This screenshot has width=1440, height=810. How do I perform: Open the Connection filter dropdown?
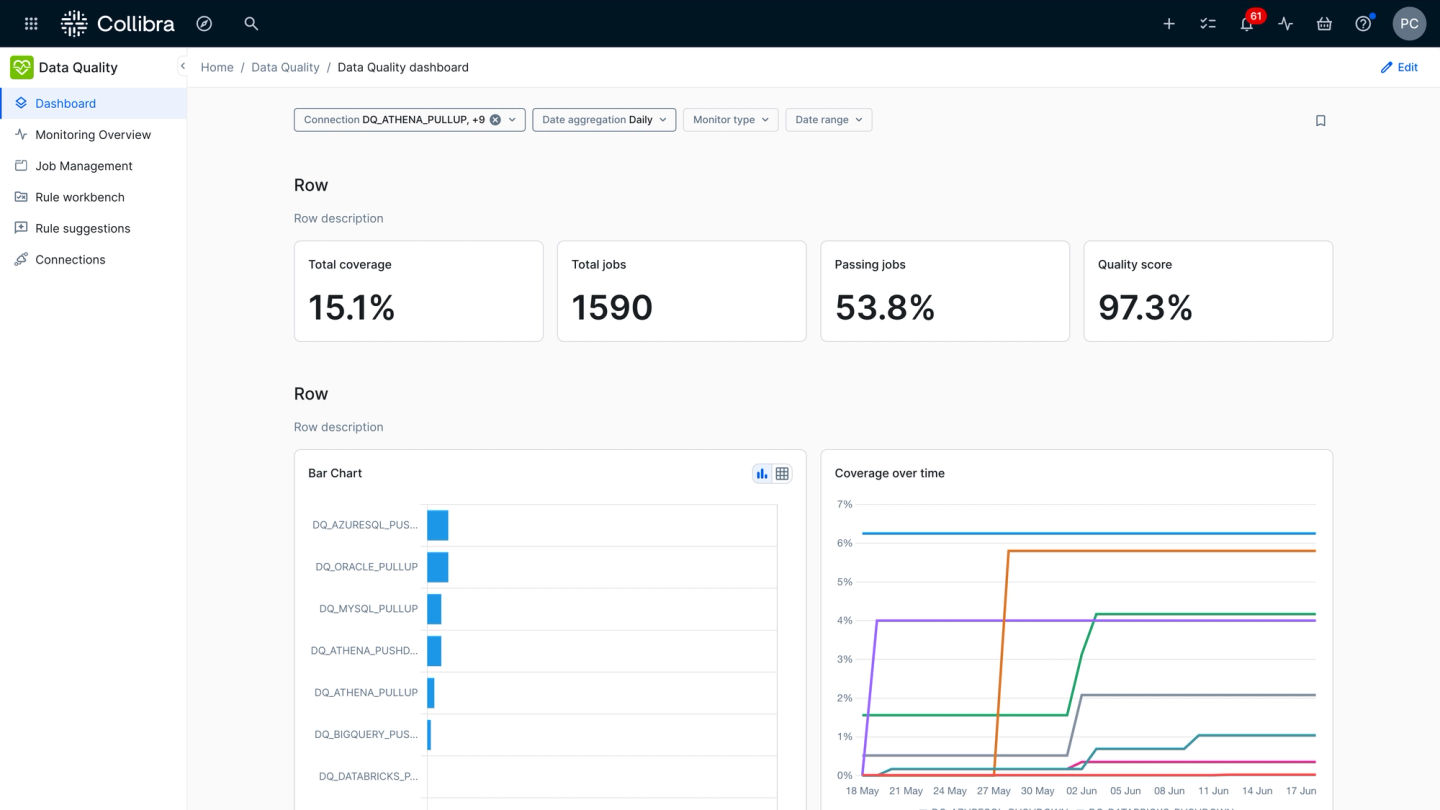(x=409, y=120)
